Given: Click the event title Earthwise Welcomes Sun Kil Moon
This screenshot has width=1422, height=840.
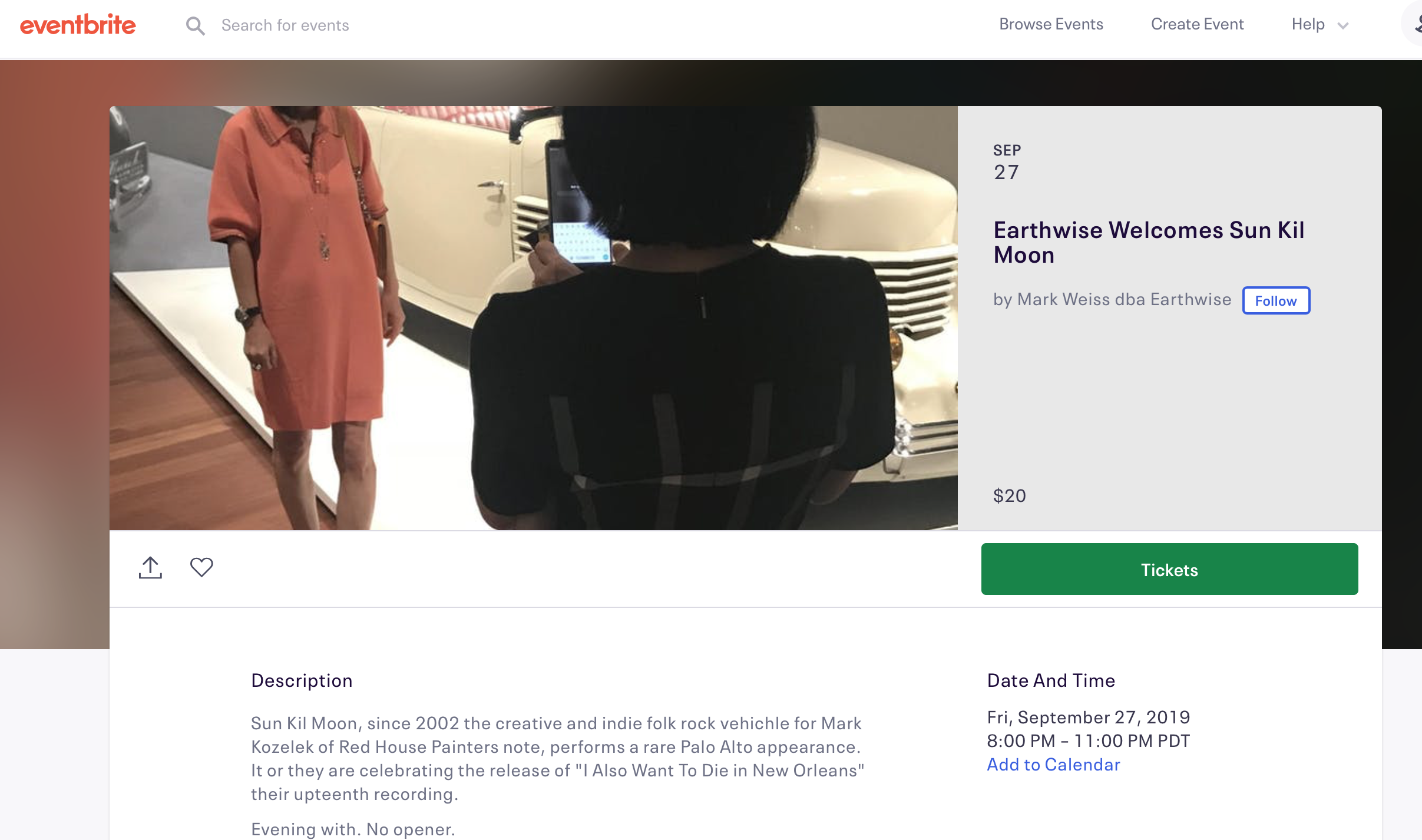Looking at the screenshot, I should coord(1149,242).
